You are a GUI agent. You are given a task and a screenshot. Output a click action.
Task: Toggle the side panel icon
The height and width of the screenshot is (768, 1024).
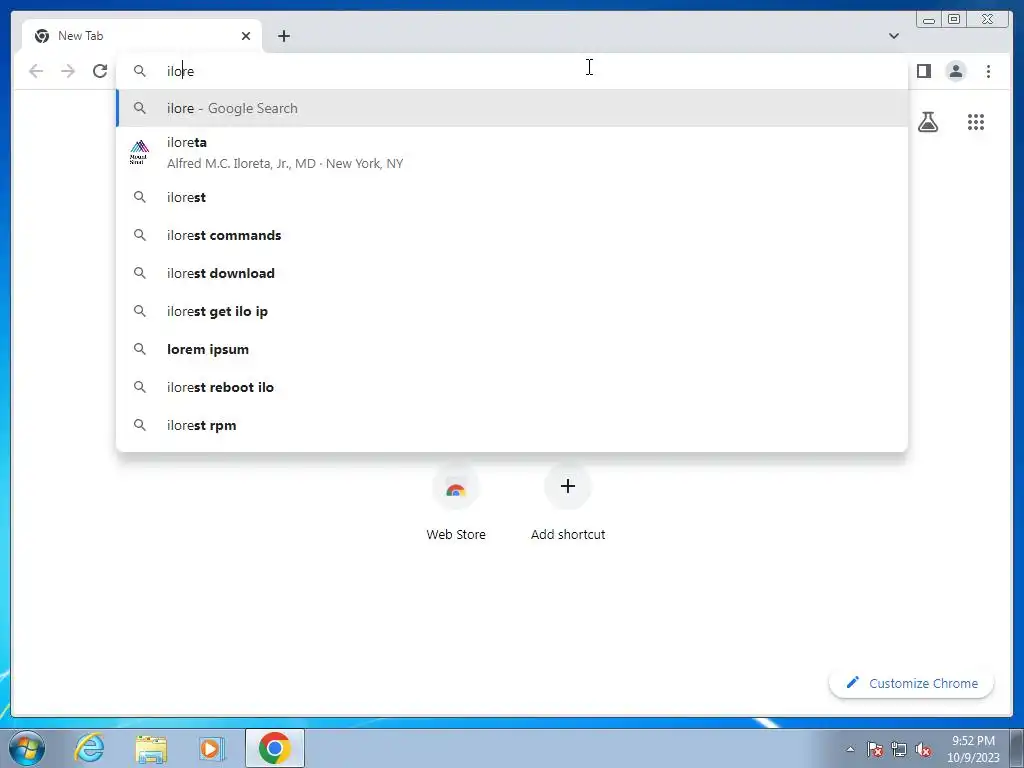(x=923, y=71)
